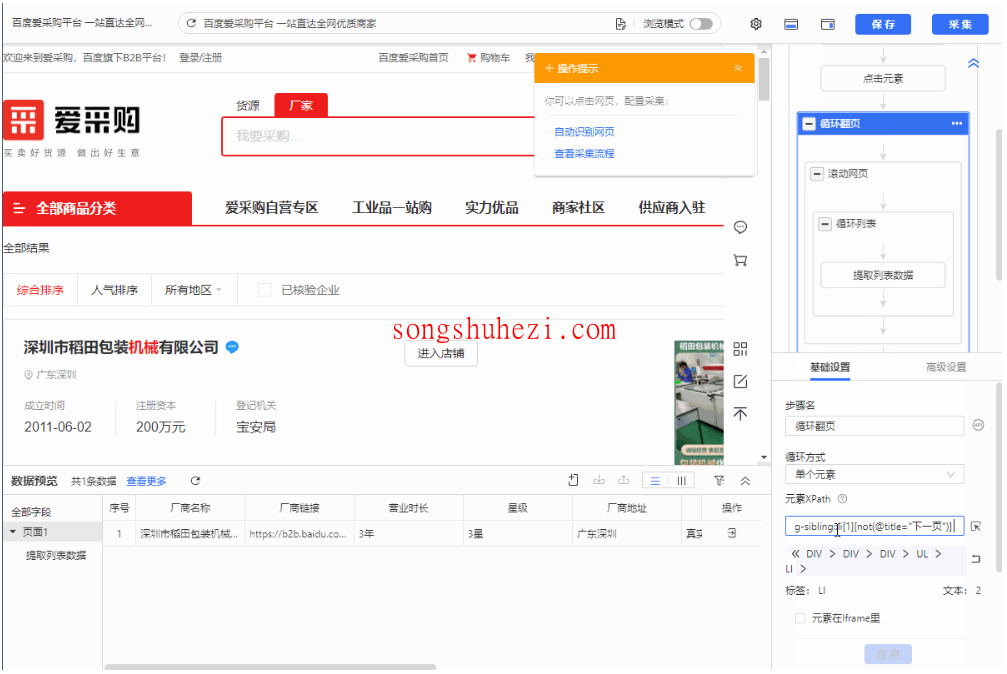Image resolution: width=1007 pixels, height=674 pixels.
Task: Click the edit feedback icon on page sidebar
Action: 740,382
